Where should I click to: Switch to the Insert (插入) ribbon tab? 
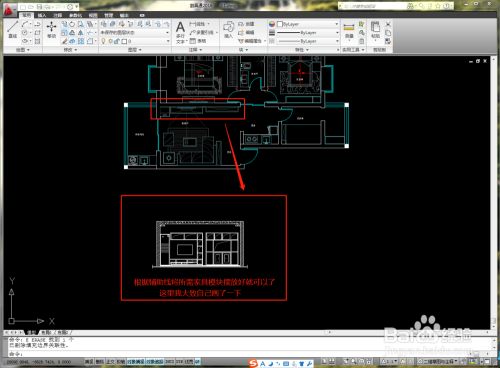(x=42, y=15)
